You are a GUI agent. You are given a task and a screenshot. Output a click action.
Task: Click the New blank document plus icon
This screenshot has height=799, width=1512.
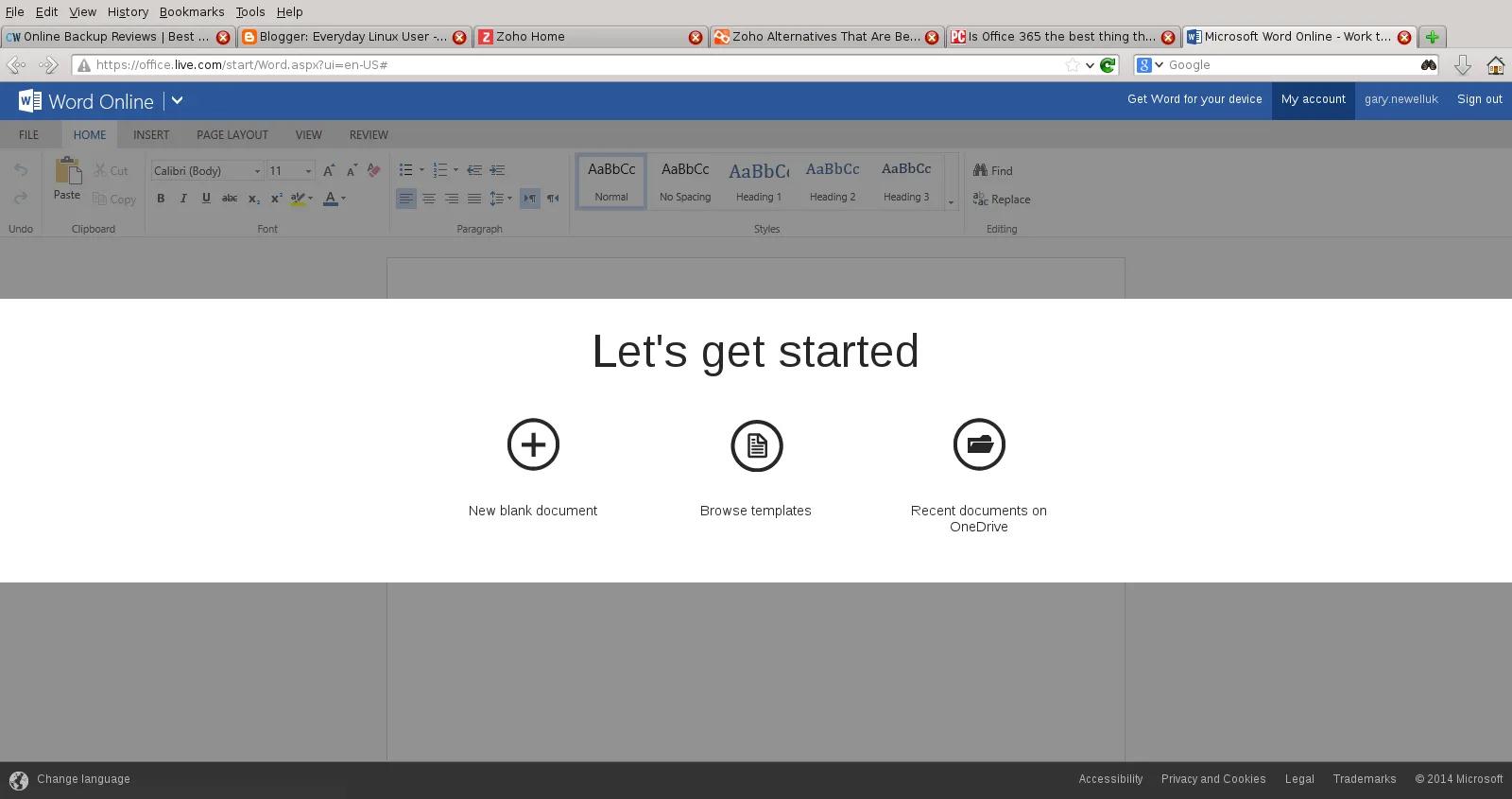point(533,444)
